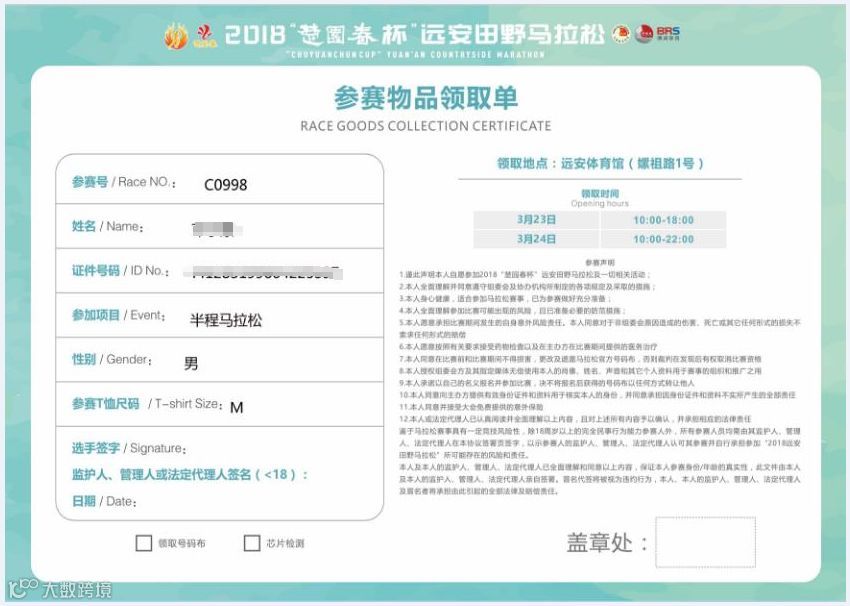
Task: Click the 参加项目 / Event label
Action: coord(119,315)
